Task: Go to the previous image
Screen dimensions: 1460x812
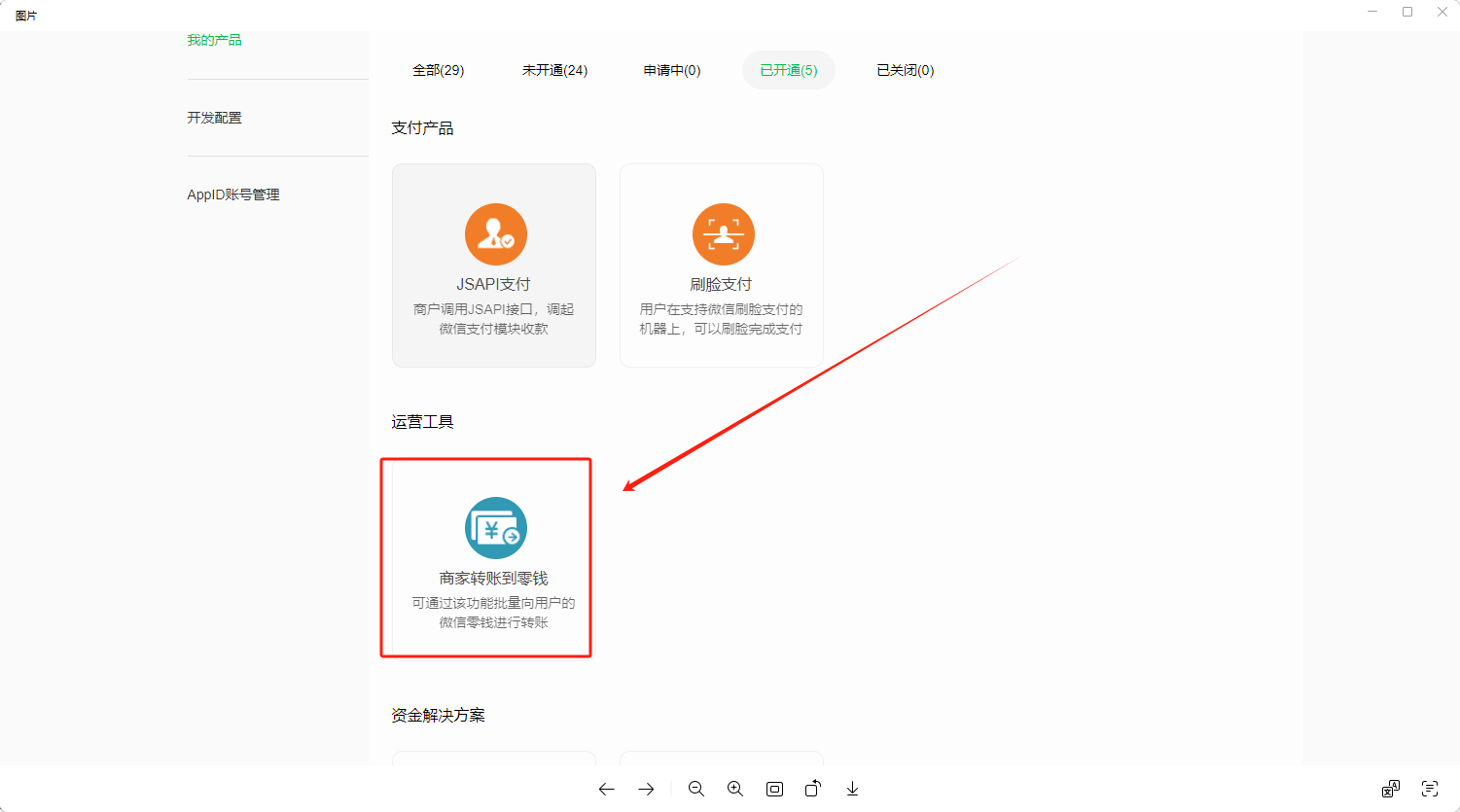Action: [607, 789]
